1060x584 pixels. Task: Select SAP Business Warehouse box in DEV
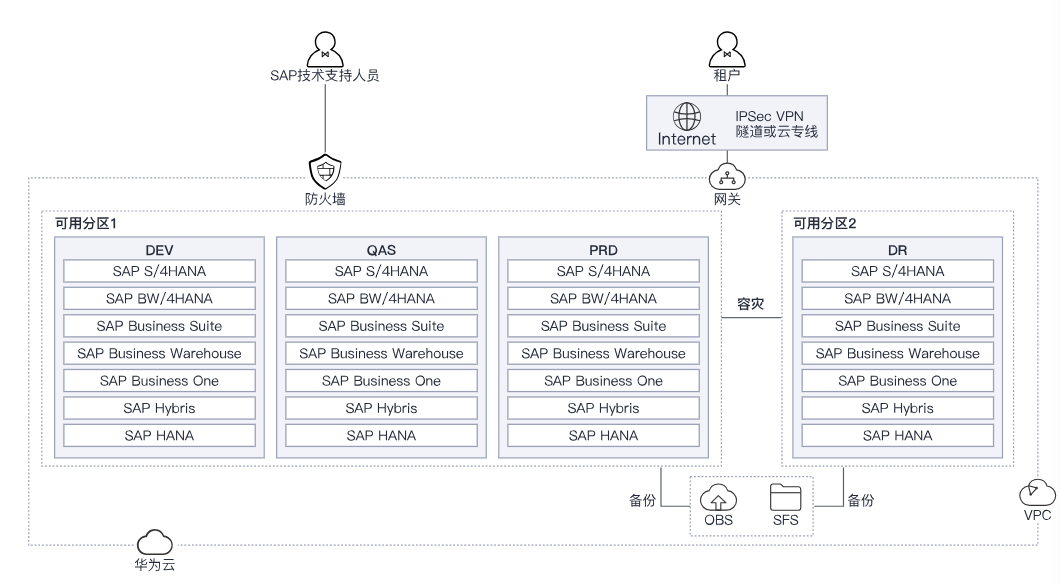pyautogui.click(x=160, y=353)
